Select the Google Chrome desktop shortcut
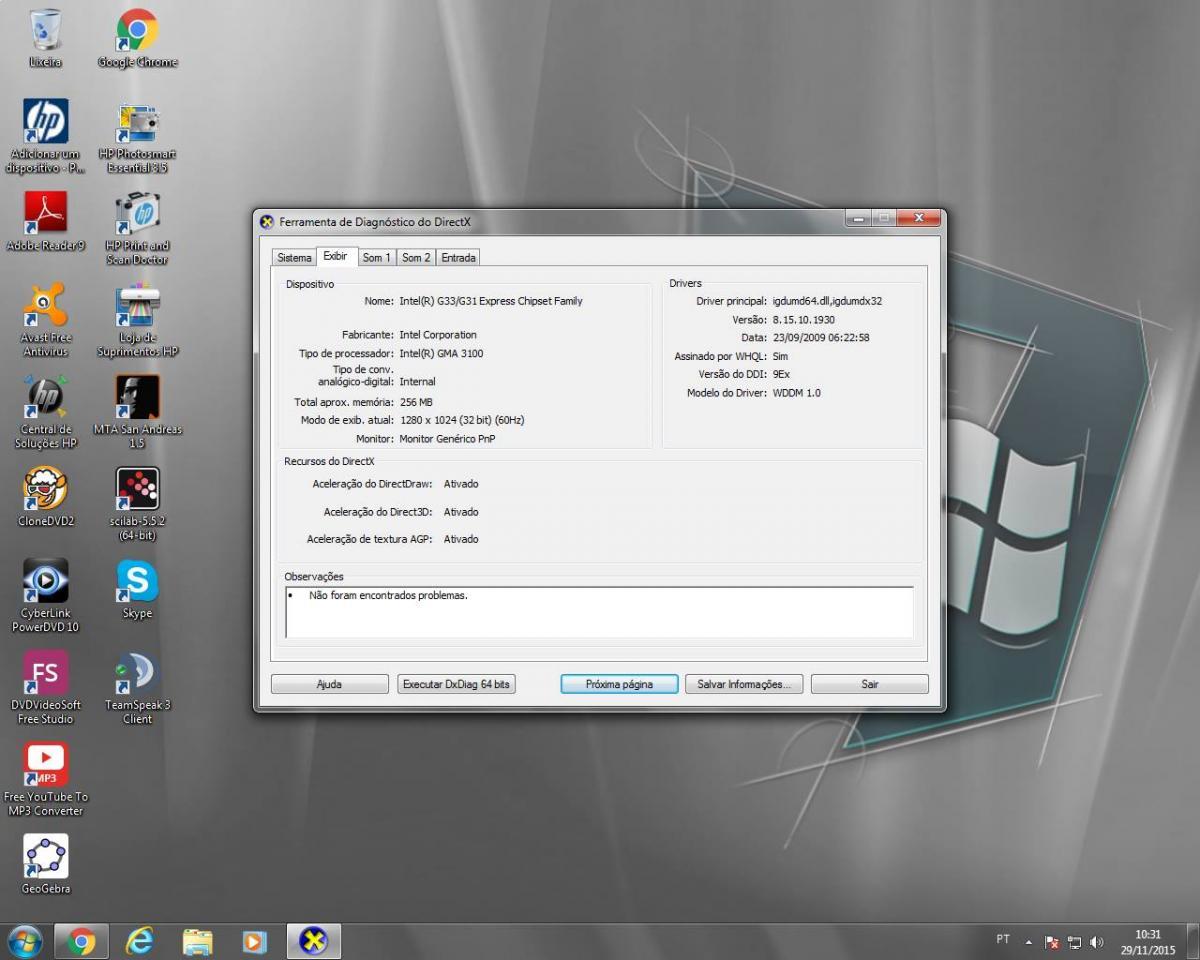 click(x=137, y=38)
